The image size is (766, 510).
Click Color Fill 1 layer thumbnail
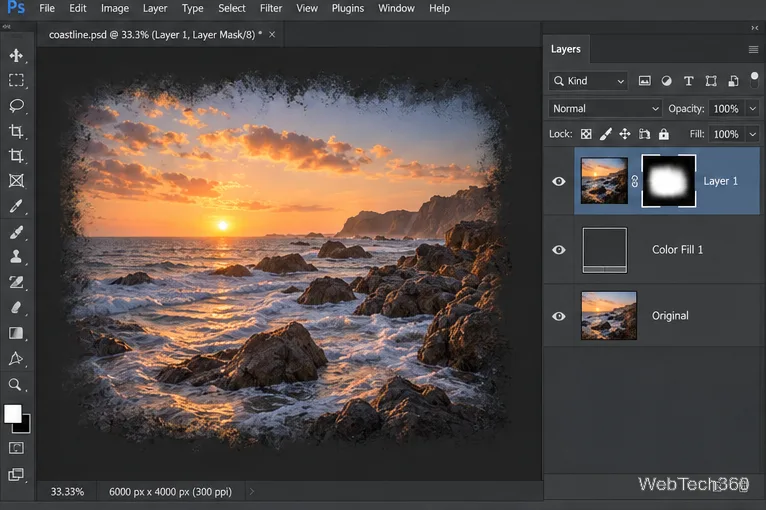click(x=604, y=250)
